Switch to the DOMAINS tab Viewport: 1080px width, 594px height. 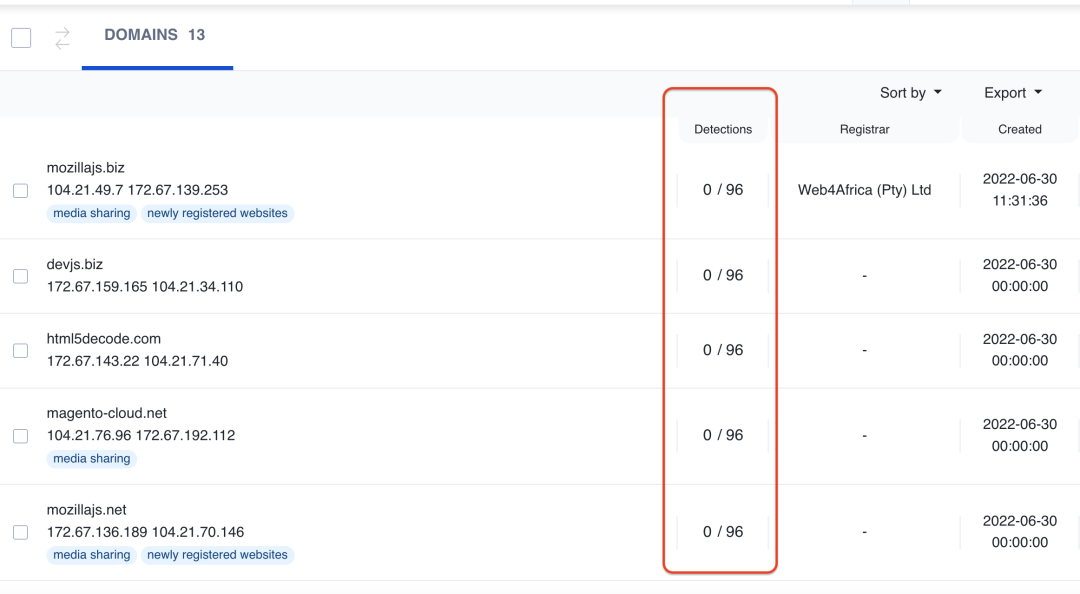pyautogui.click(x=155, y=35)
